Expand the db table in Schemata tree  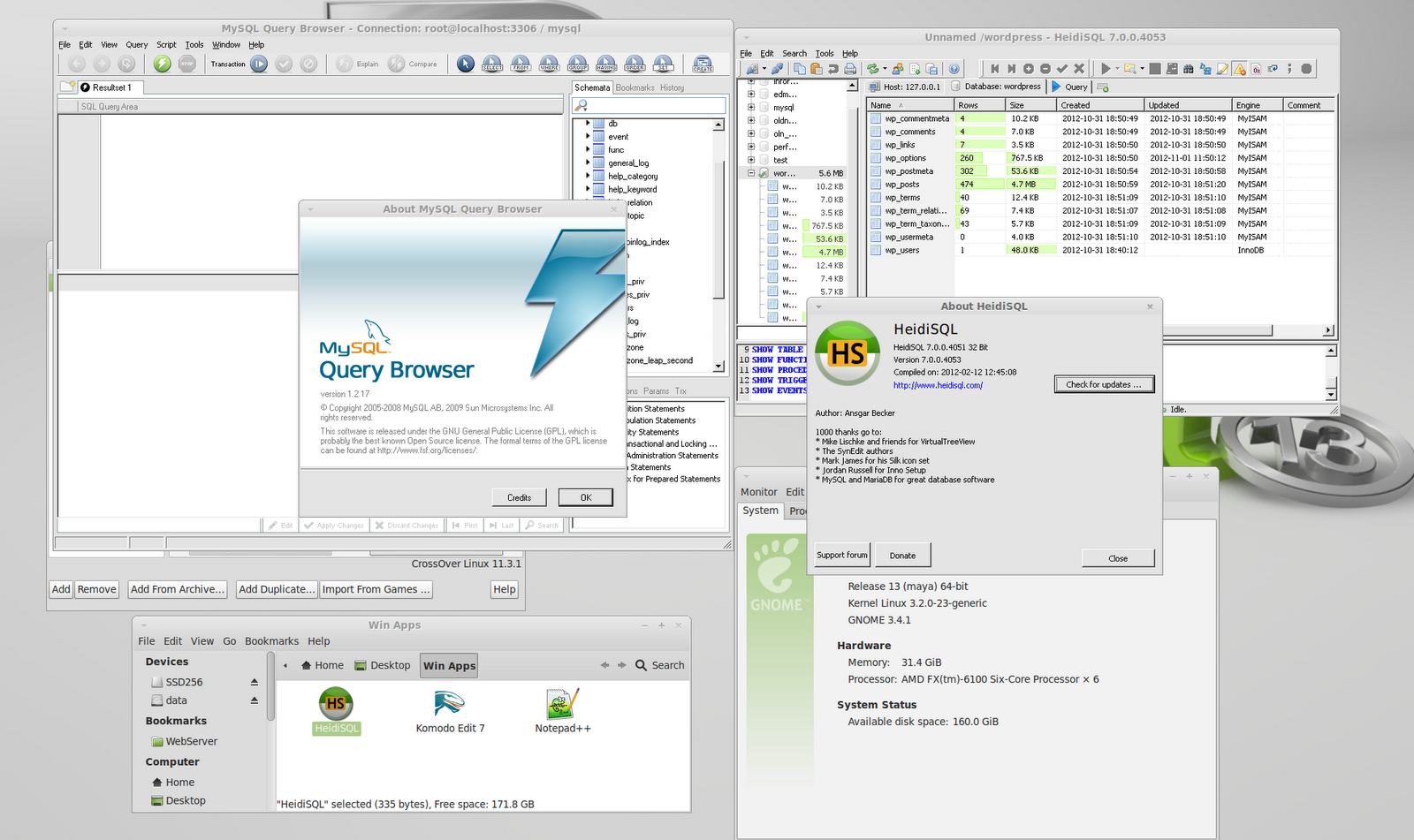click(x=588, y=124)
